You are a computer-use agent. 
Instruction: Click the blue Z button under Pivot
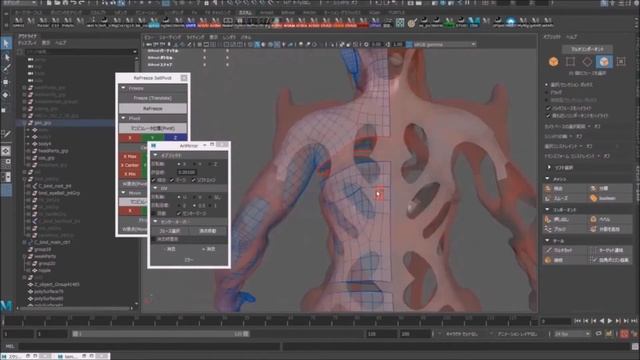coord(176,138)
